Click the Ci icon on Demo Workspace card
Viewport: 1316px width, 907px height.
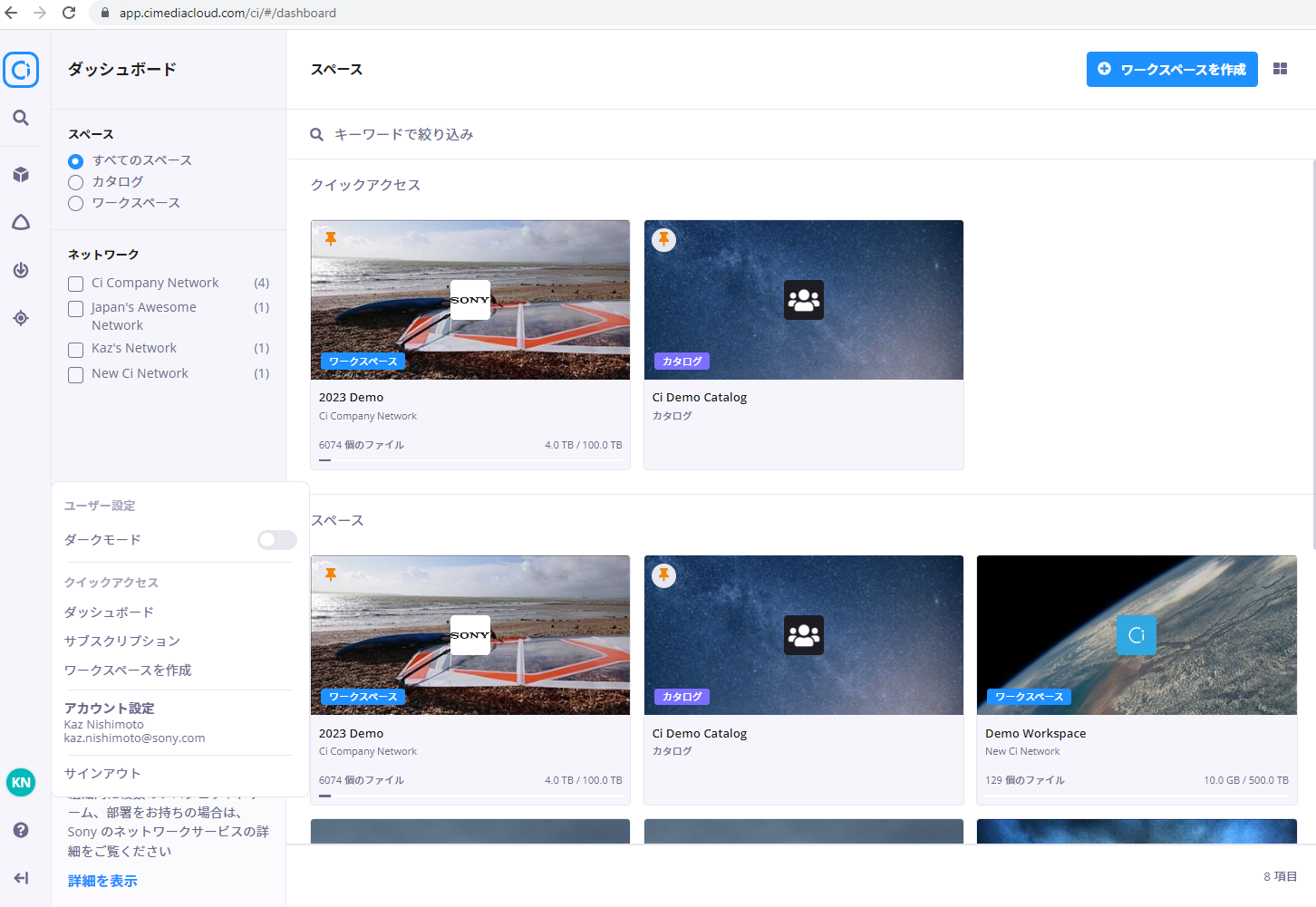click(x=1137, y=635)
